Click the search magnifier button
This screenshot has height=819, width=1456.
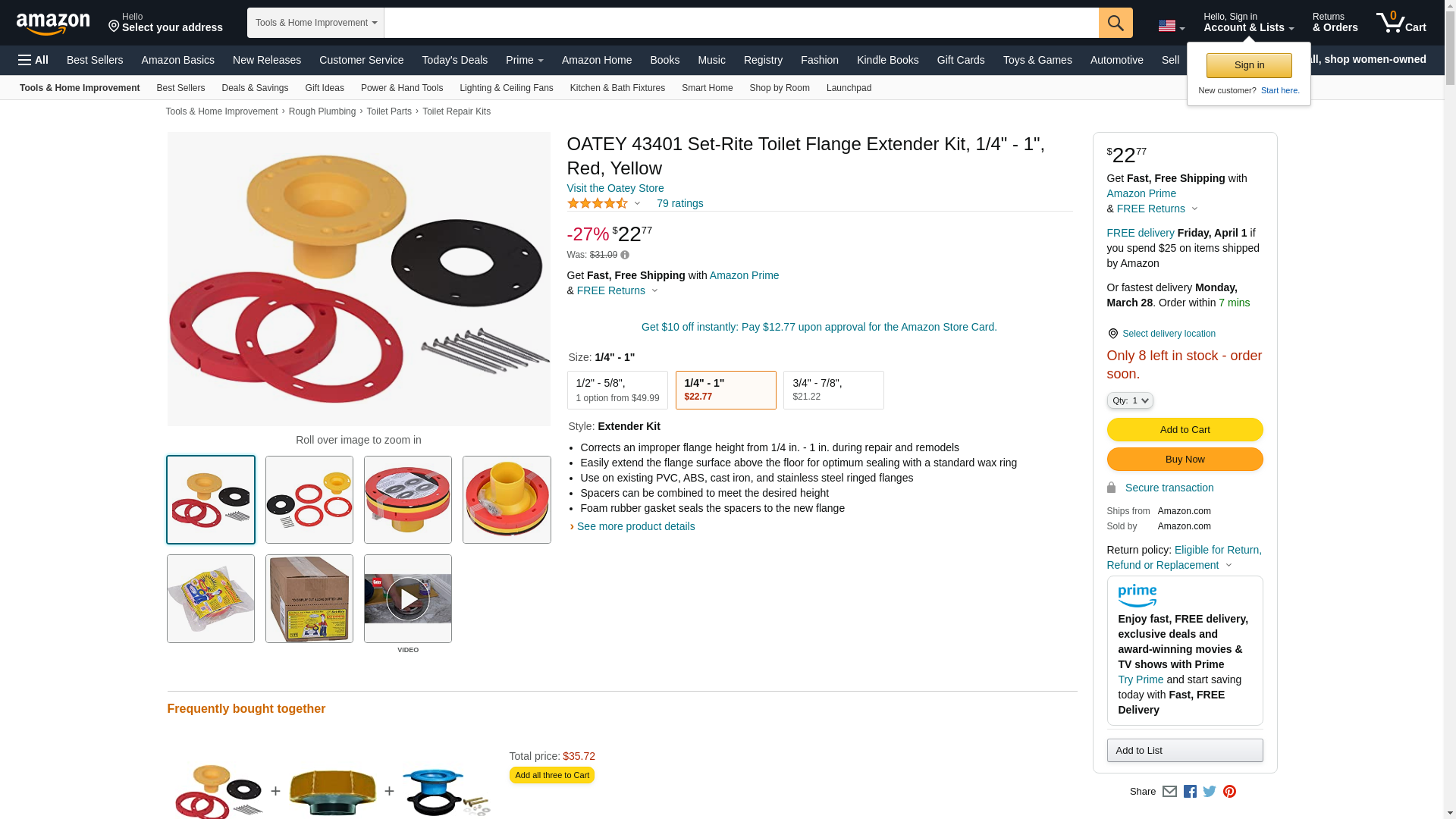pos(1115,23)
